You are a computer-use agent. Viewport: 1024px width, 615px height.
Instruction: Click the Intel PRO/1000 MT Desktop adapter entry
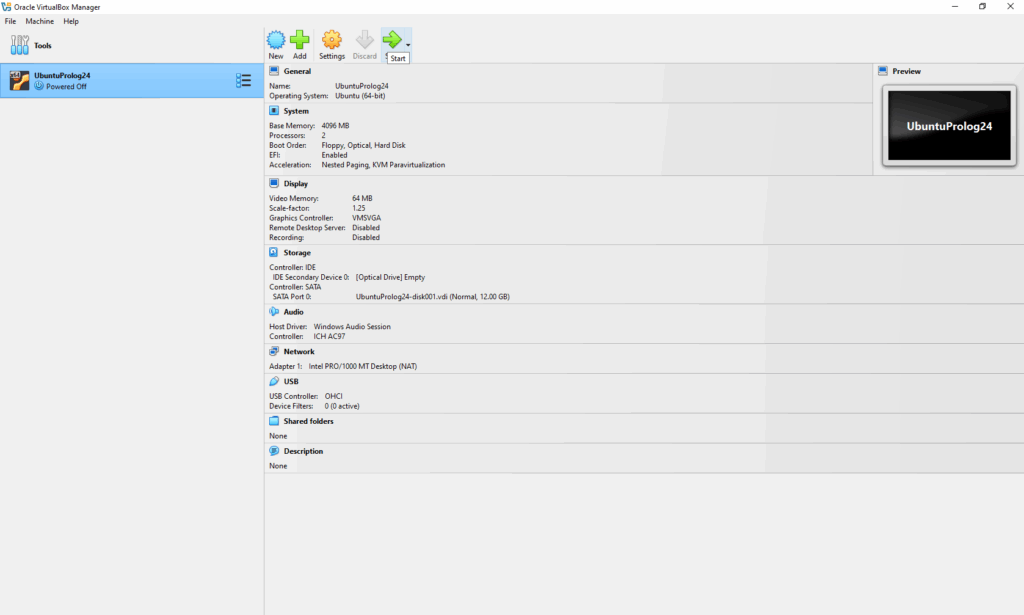[x=362, y=366]
